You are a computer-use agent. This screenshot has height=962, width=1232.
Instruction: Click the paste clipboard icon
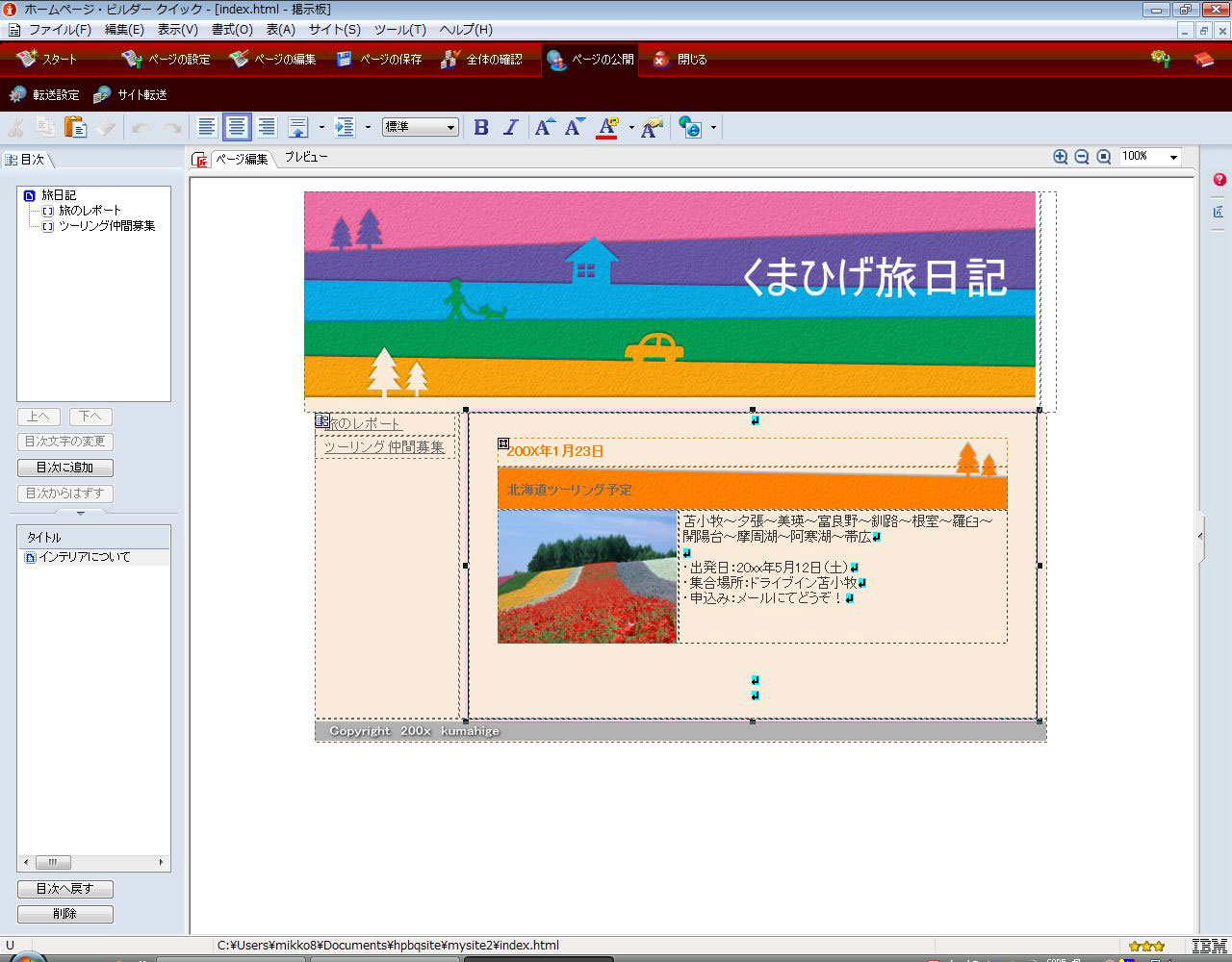point(74,127)
